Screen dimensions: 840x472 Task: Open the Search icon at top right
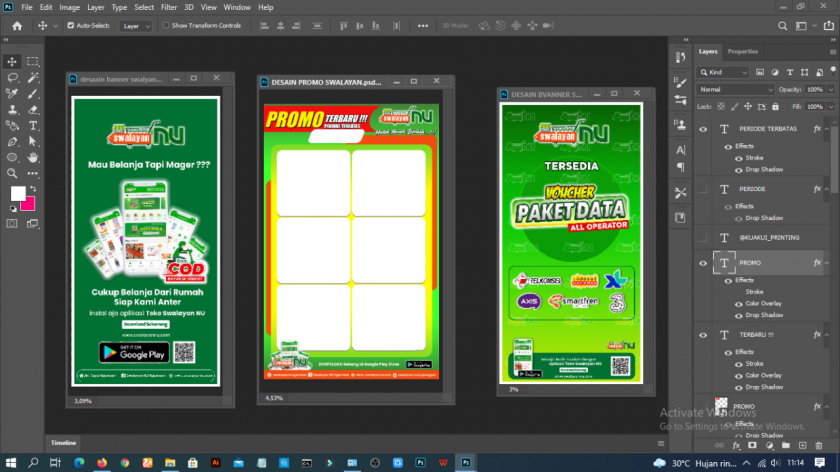coord(783,26)
